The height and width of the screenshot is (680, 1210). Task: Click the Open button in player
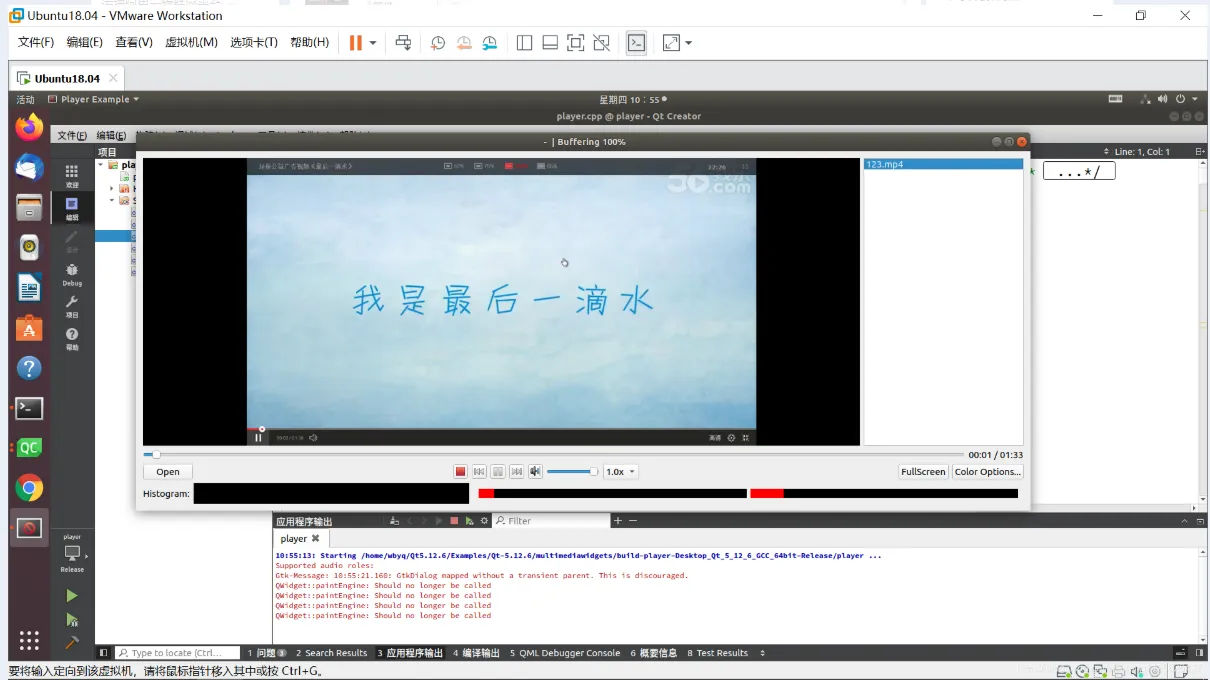[168, 472]
